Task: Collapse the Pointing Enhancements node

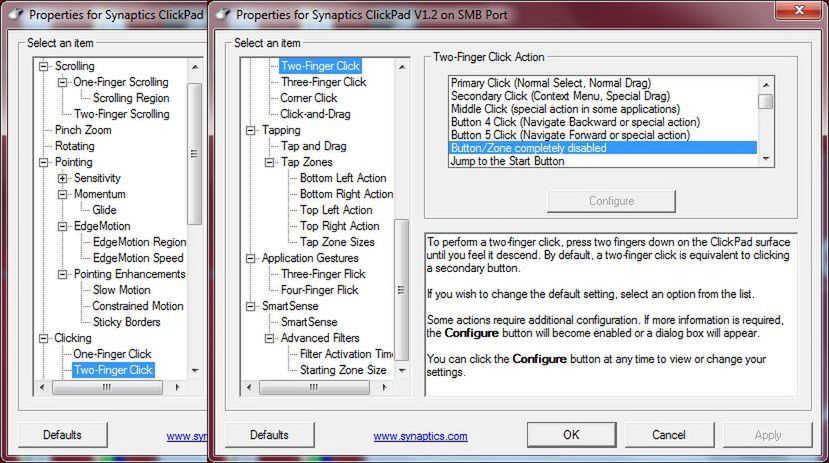Action: coord(62,274)
